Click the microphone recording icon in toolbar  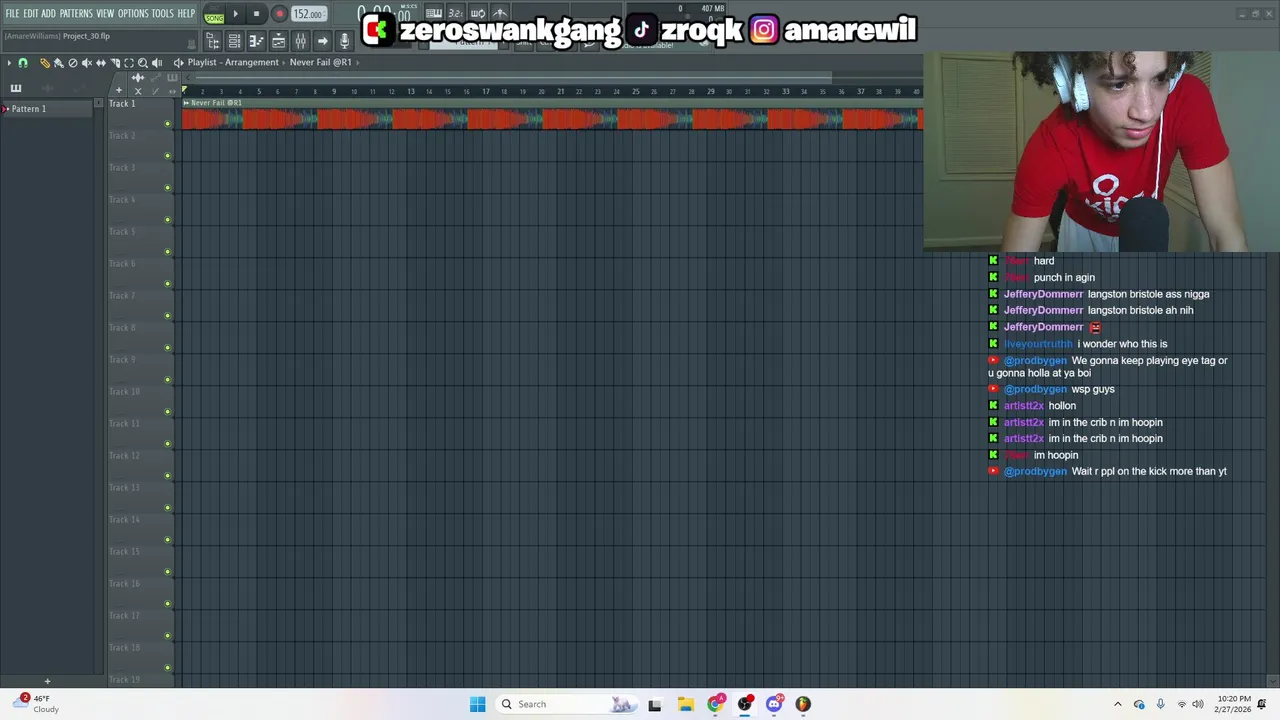click(344, 41)
